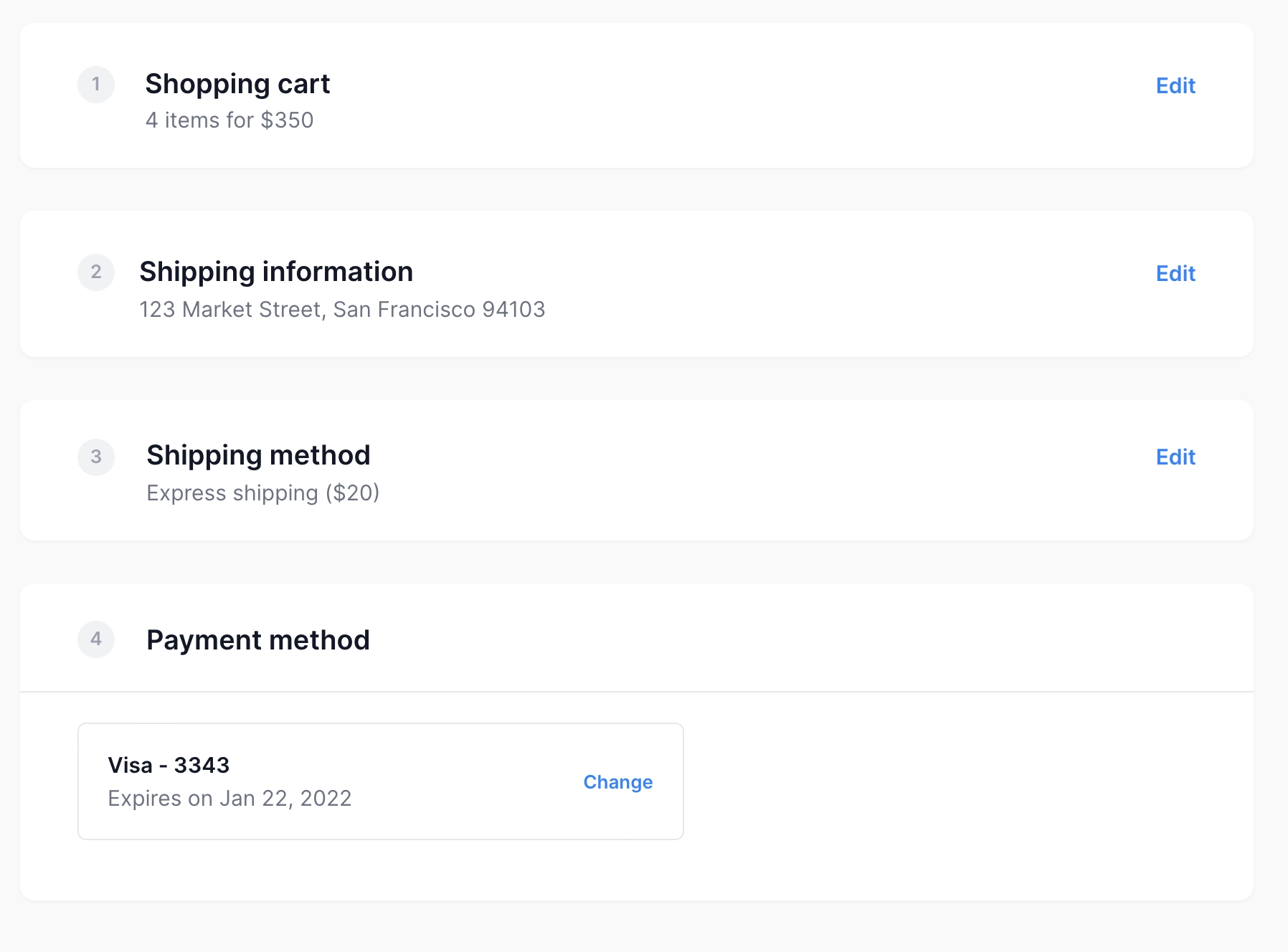Viewport: 1288px width, 952px height.
Task: Click the step 1 number badge
Action: point(96,85)
